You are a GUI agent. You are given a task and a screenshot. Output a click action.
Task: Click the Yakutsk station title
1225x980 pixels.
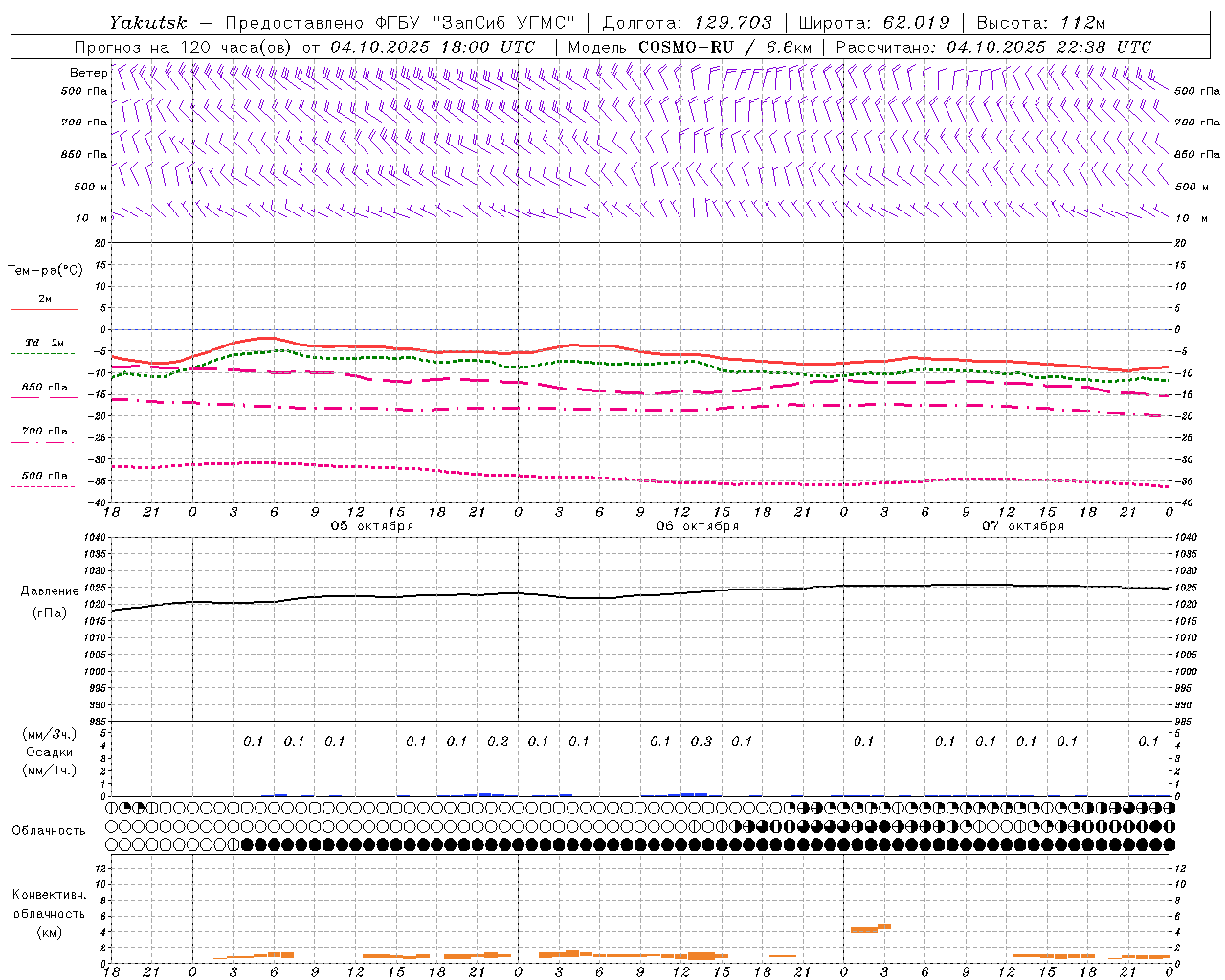[148, 23]
